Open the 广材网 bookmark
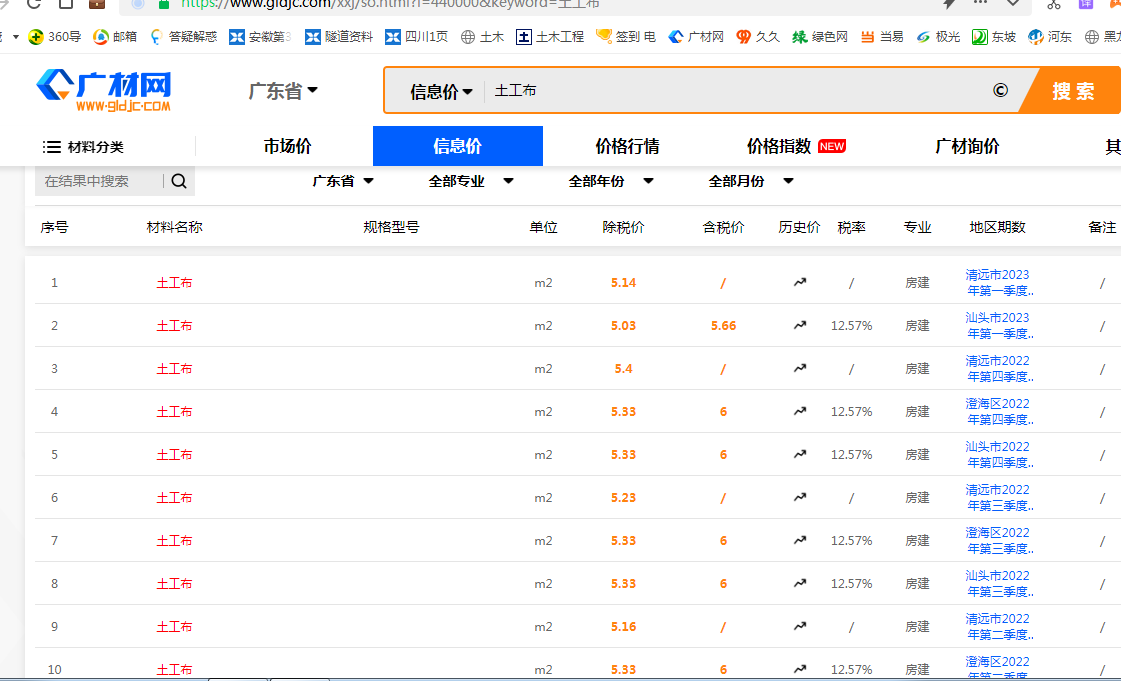This screenshot has height=681, width=1121. point(696,36)
